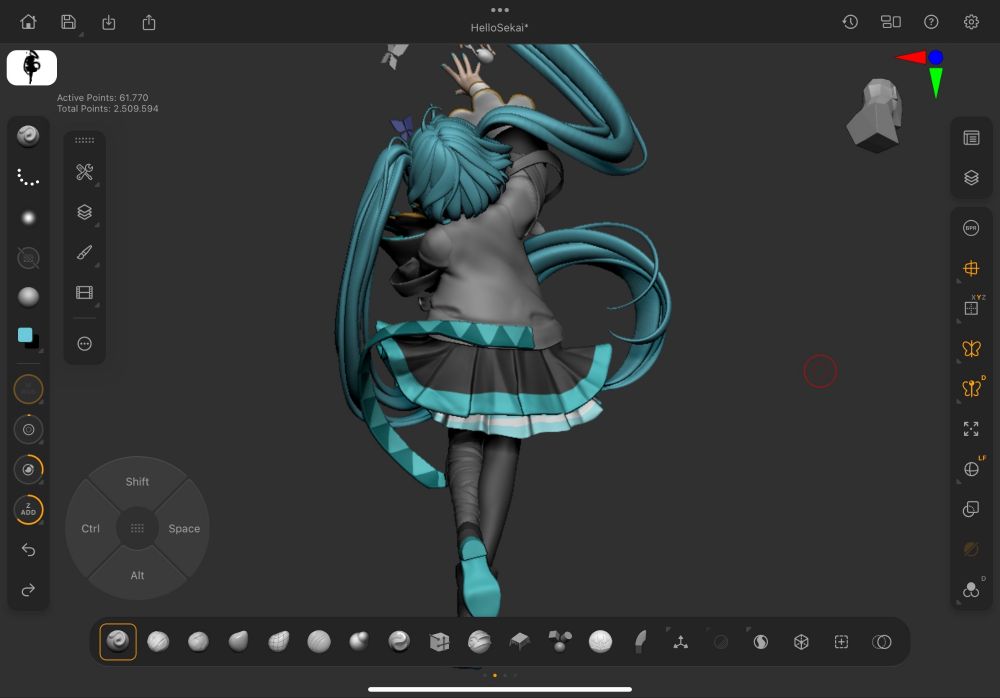Tap the import tray-arrow icon
This screenshot has height=698, width=1000.
(x=108, y=22)
